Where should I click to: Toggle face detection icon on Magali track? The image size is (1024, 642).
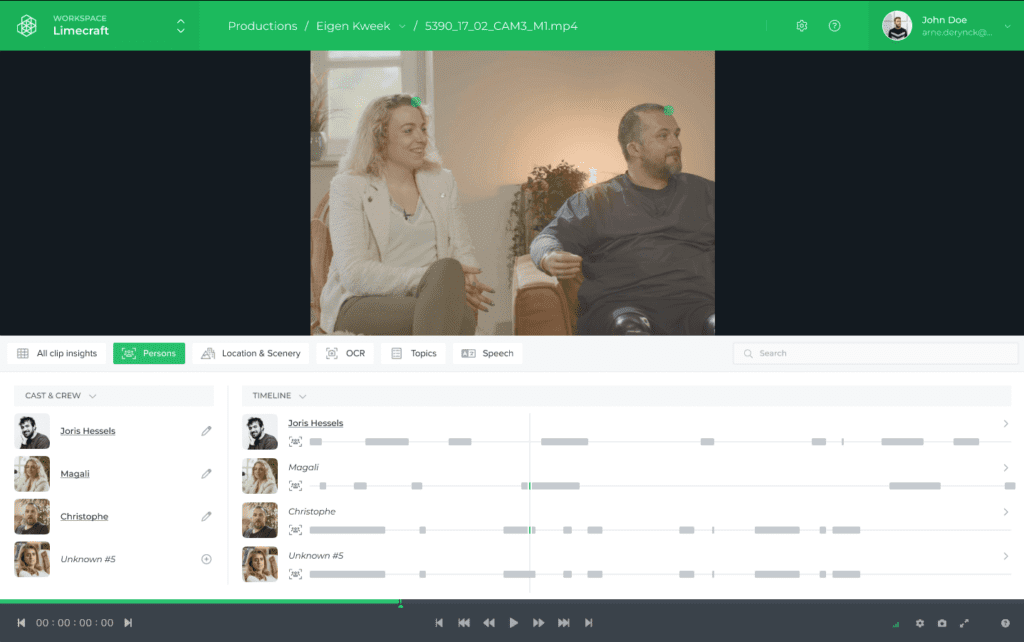point(295,486)
